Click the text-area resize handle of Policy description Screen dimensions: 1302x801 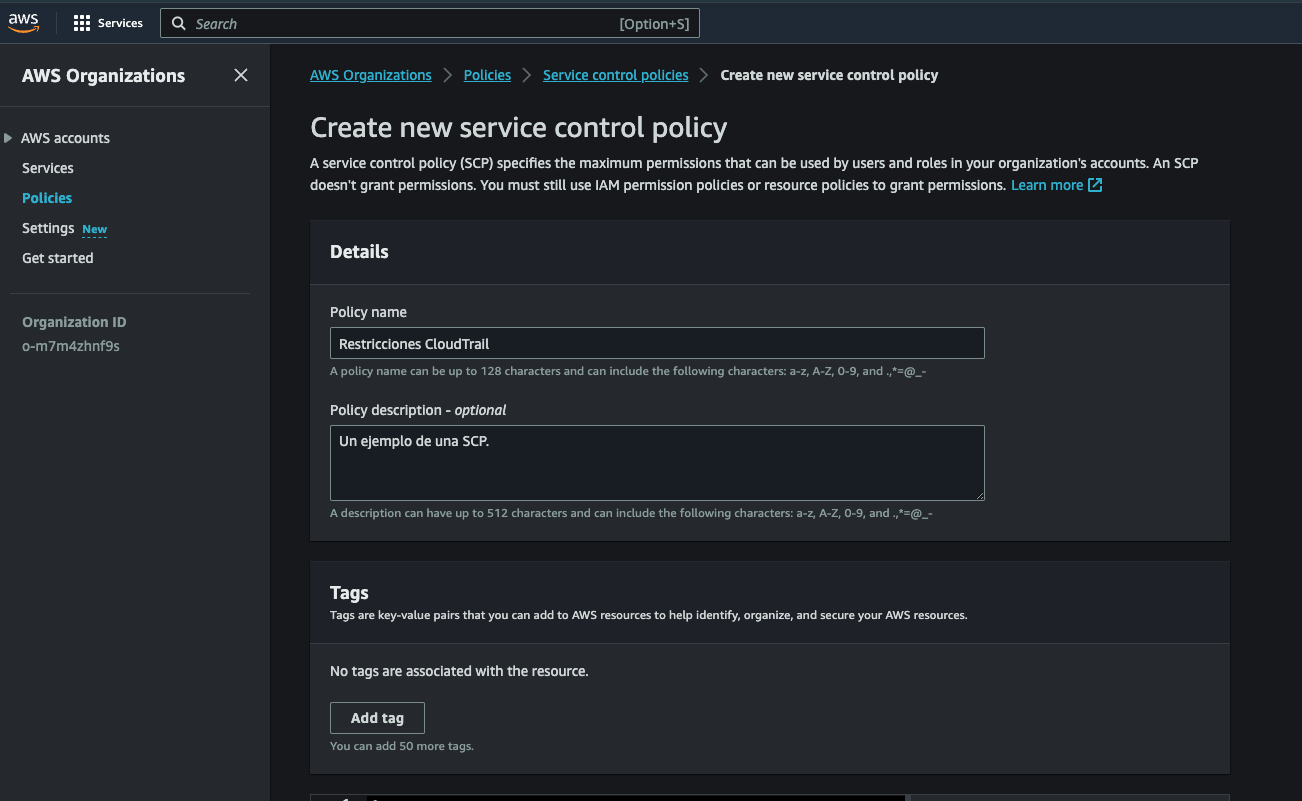979,495
